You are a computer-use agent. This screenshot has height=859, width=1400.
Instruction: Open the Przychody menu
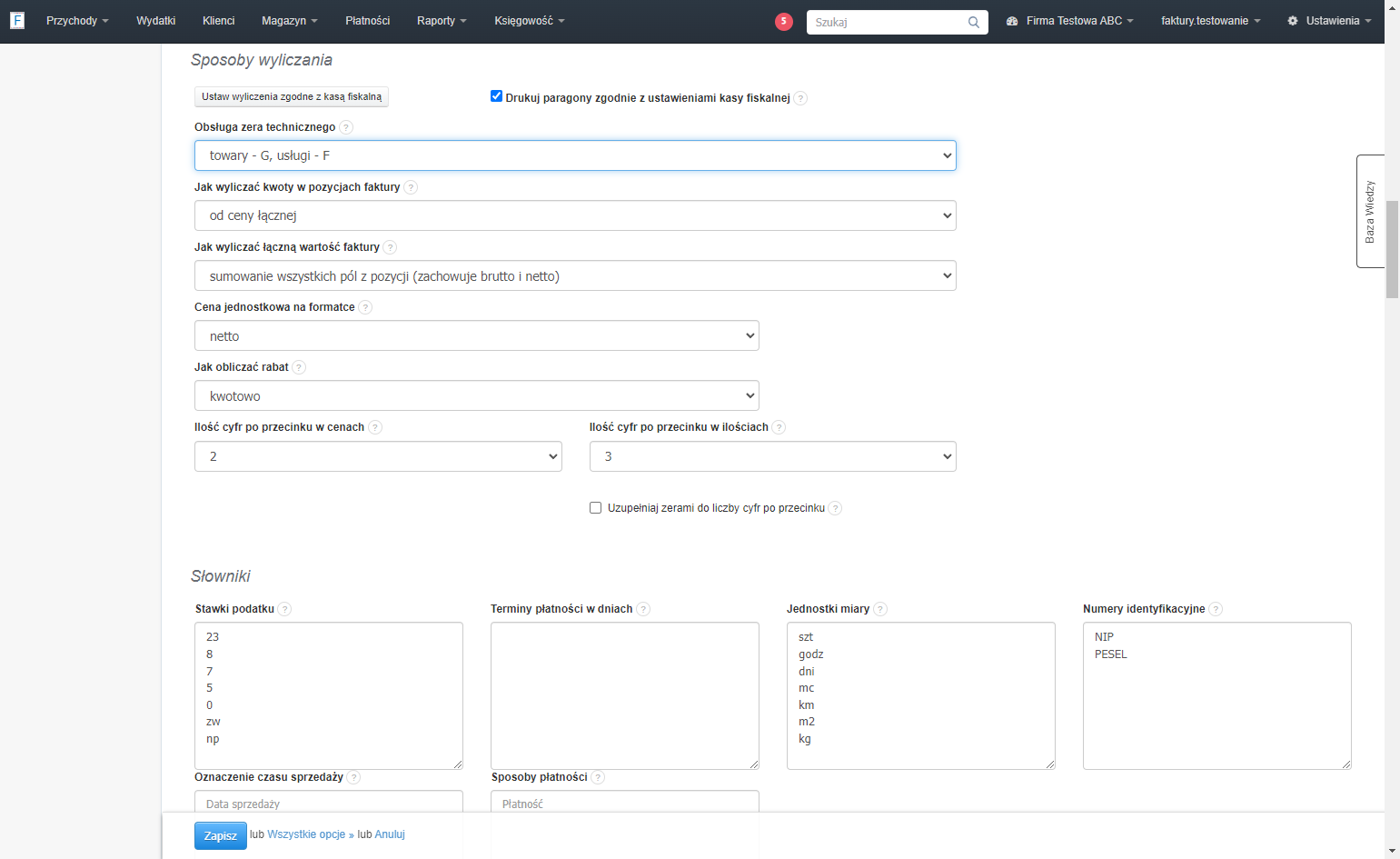[x=77, y=21]
